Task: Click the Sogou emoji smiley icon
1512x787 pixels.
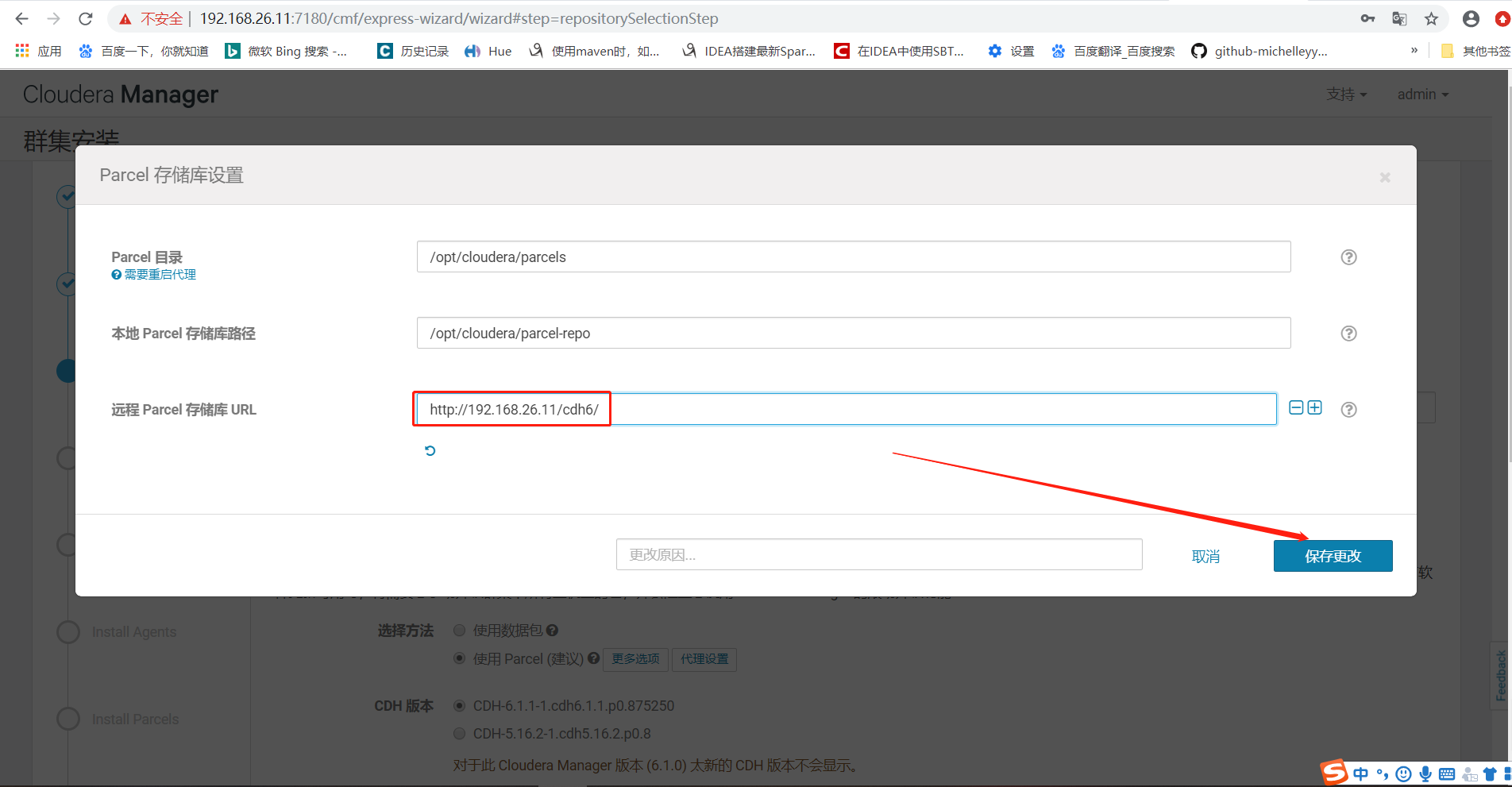Action: [x=1404, y=774]
